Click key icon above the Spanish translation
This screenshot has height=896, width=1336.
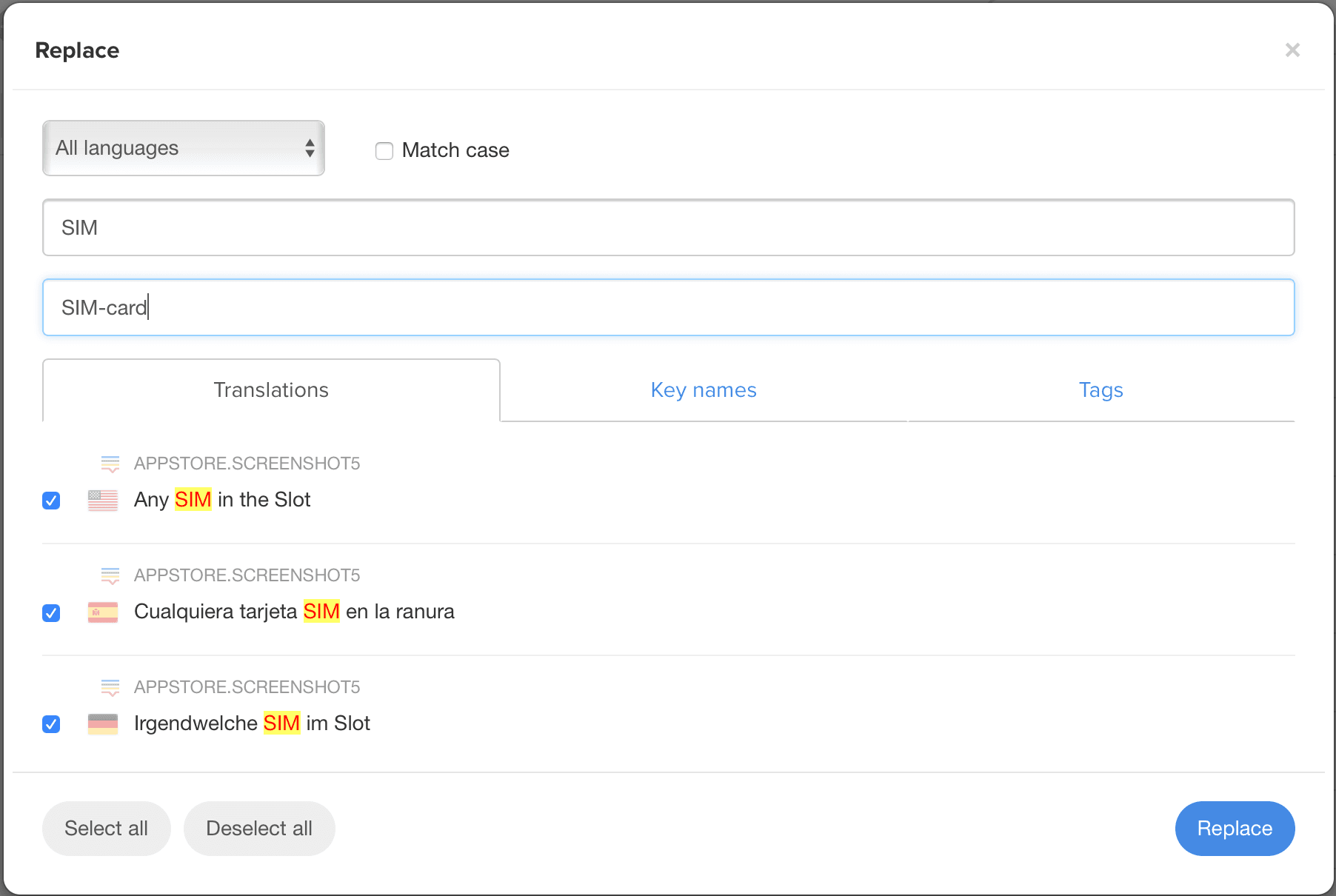pyautogui.click(x=110, y=576)
